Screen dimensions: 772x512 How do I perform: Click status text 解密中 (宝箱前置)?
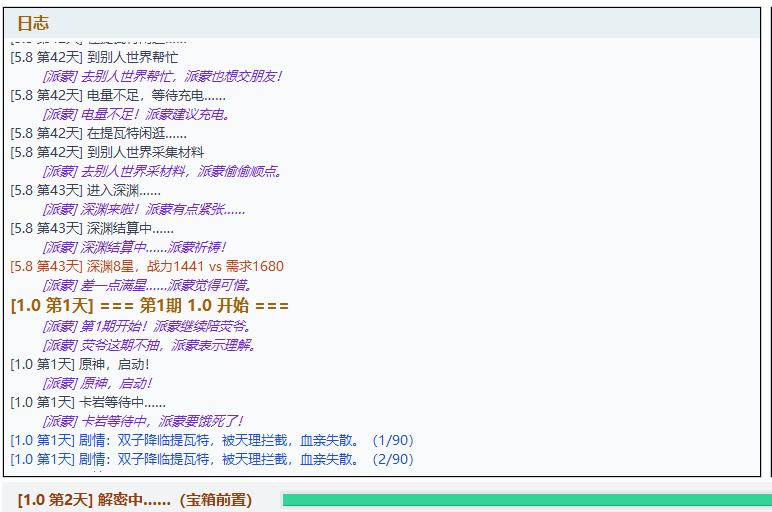click(x=135, y=500)
